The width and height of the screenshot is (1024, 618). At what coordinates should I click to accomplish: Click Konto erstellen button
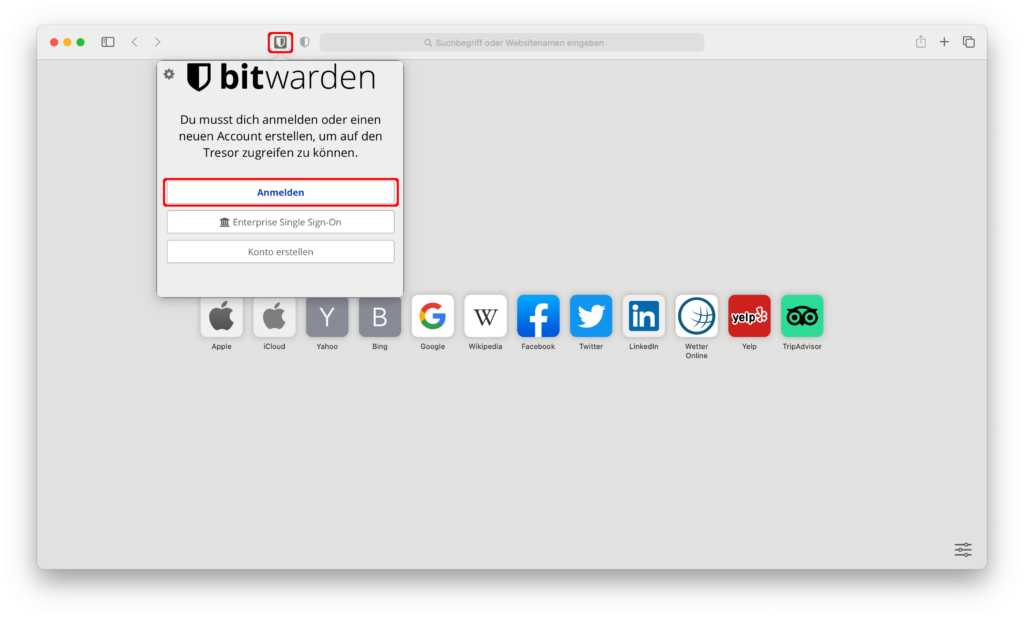click(x=281, y=252)
